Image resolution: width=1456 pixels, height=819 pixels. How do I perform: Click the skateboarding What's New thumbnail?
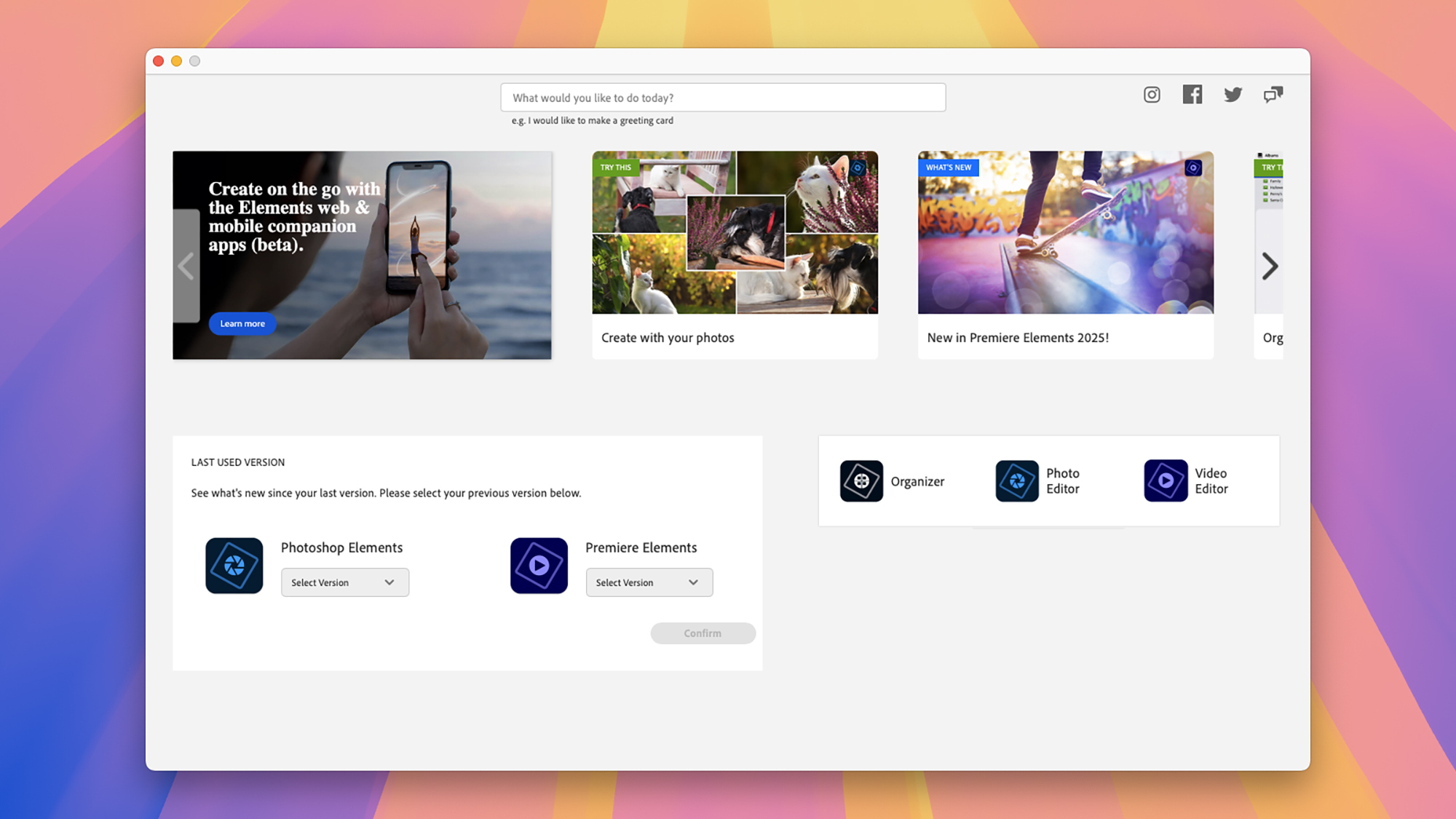[1064, 232]
